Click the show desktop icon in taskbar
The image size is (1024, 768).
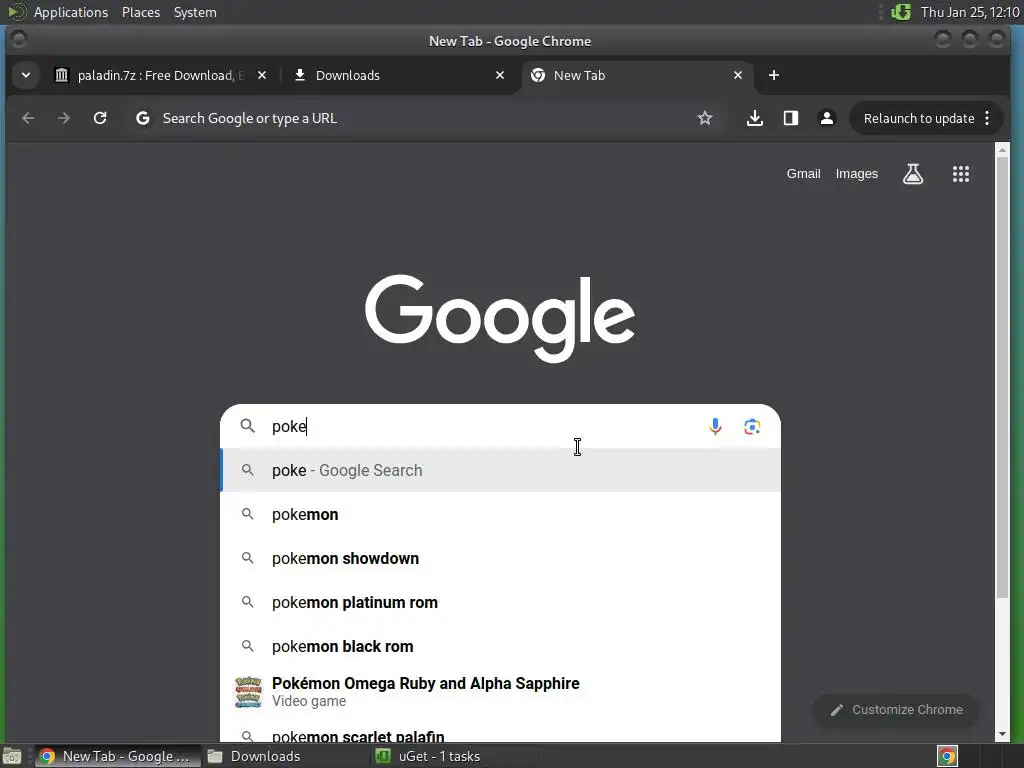coord(12,756)
